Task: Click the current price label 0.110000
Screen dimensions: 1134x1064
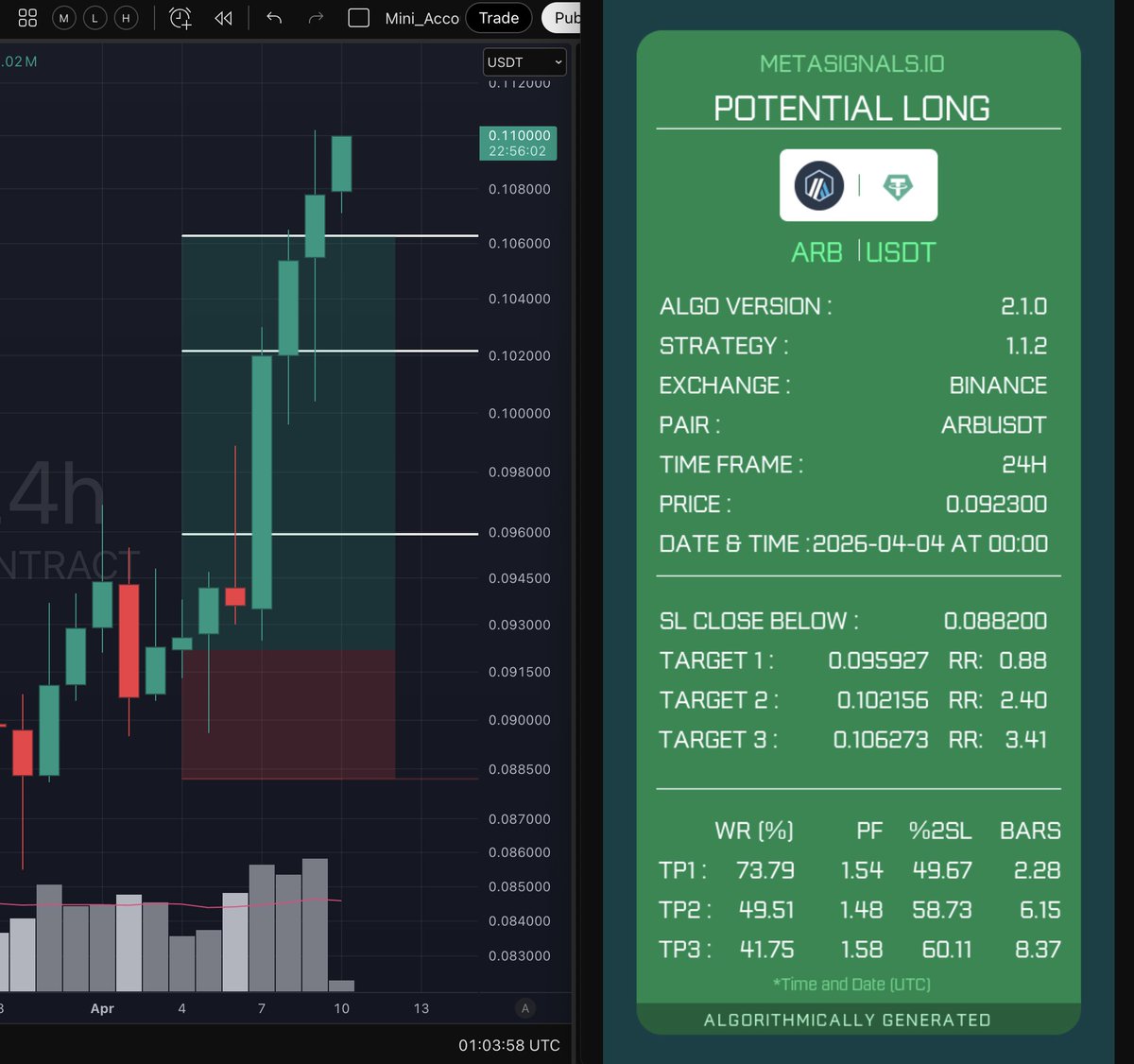Action: click(518, 143)
